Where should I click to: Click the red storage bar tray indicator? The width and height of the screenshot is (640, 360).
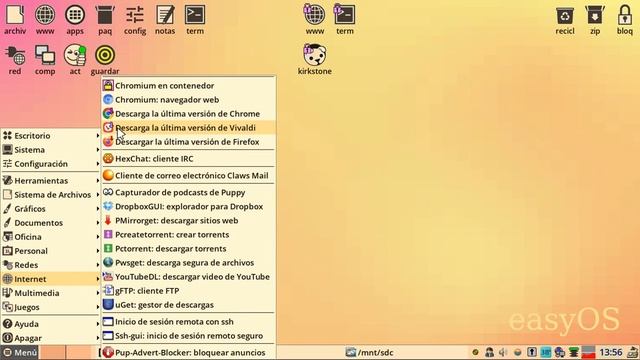(x=588, y=352)
